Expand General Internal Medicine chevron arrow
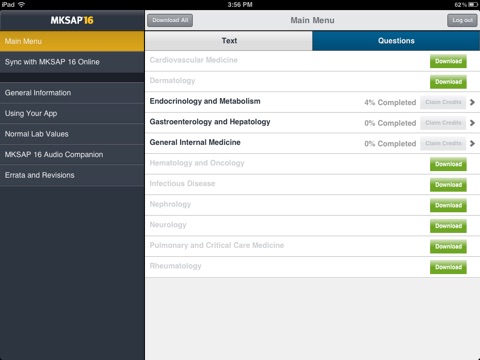Screen dimensions: 480x360 472,144
